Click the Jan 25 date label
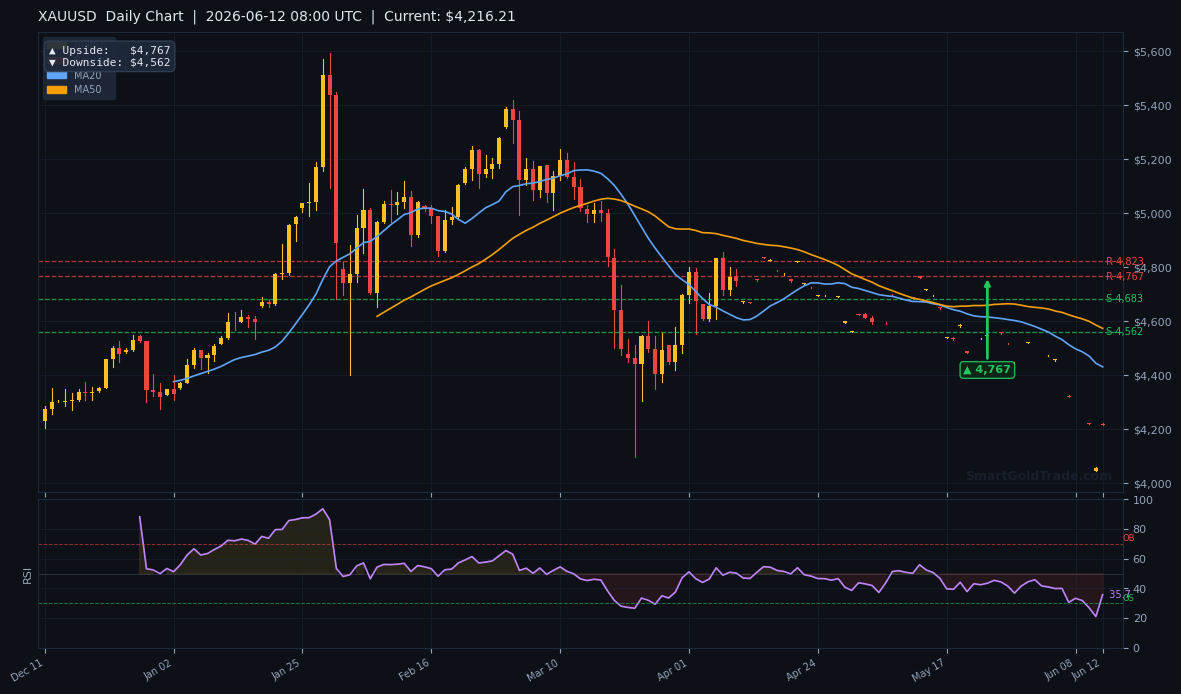Screen dimensions: 1181x694 click(x=286, y=668)
